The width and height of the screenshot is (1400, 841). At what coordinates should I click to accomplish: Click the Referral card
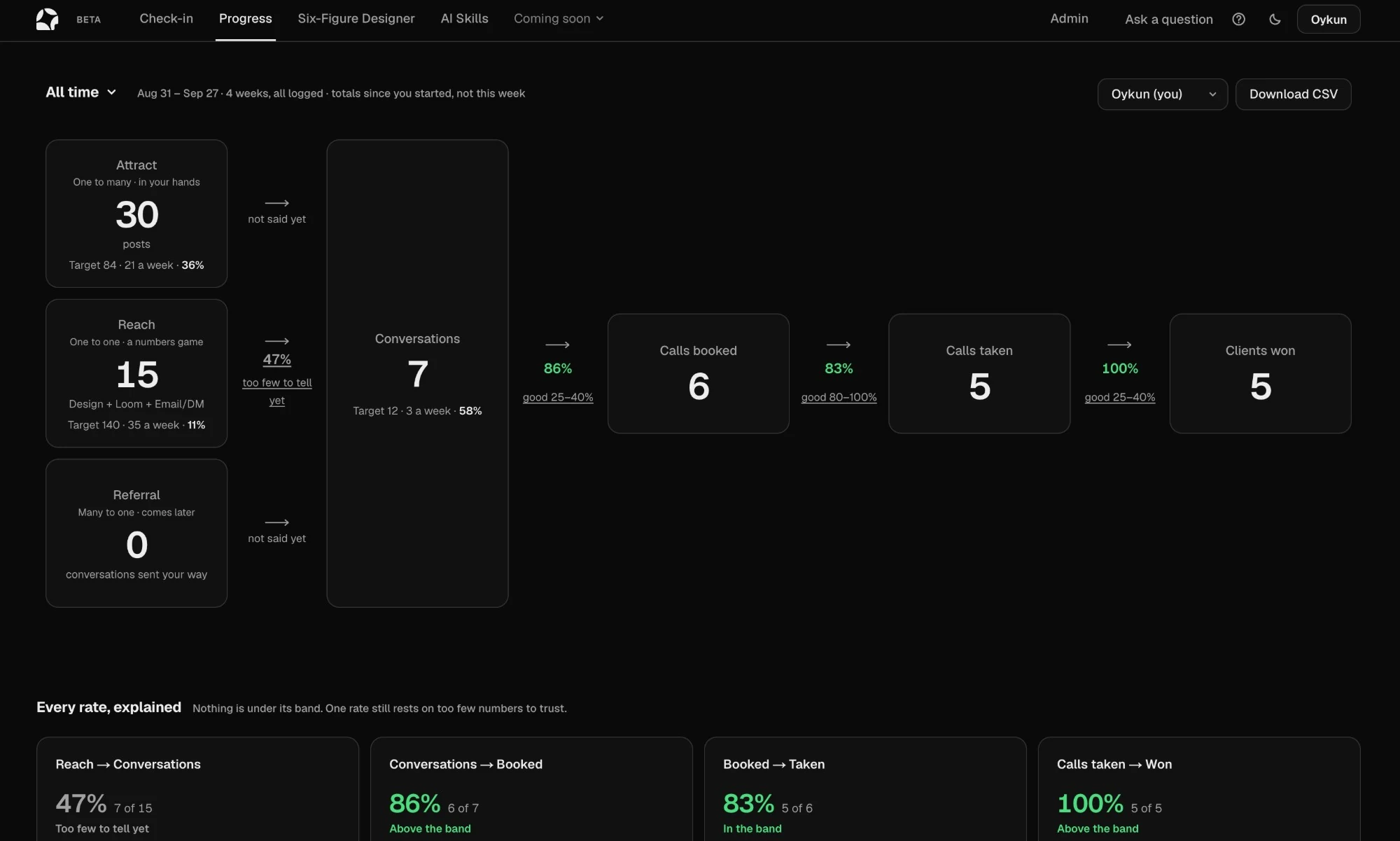(136, 533)
